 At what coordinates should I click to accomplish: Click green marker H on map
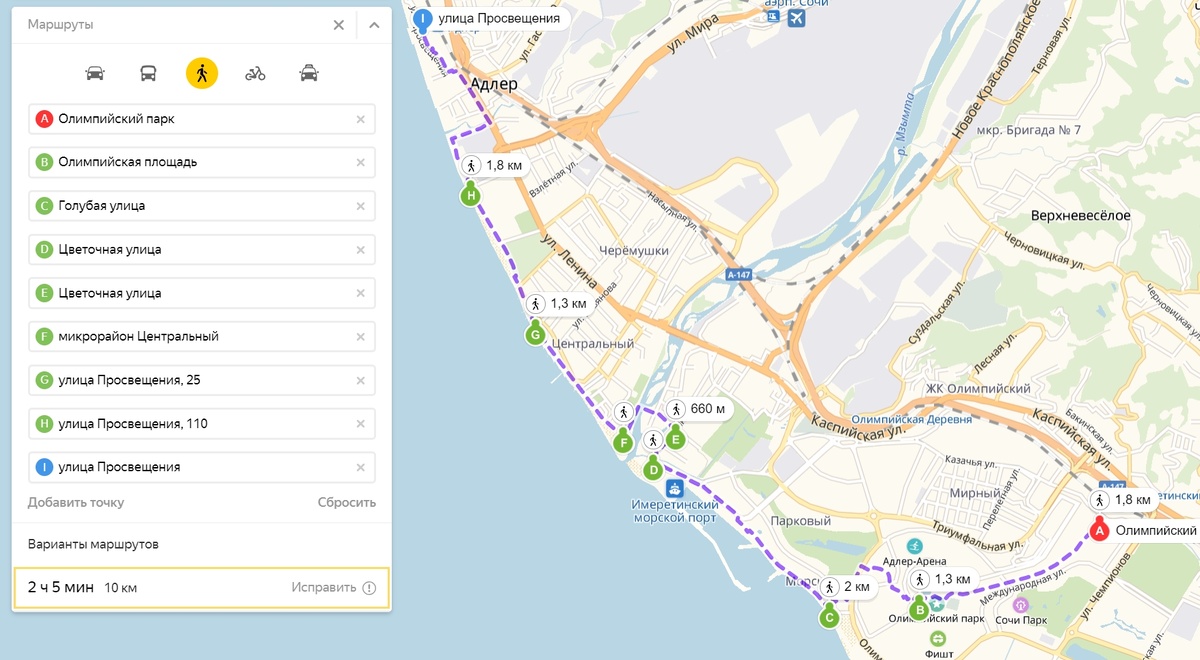(x=471, y=195)
